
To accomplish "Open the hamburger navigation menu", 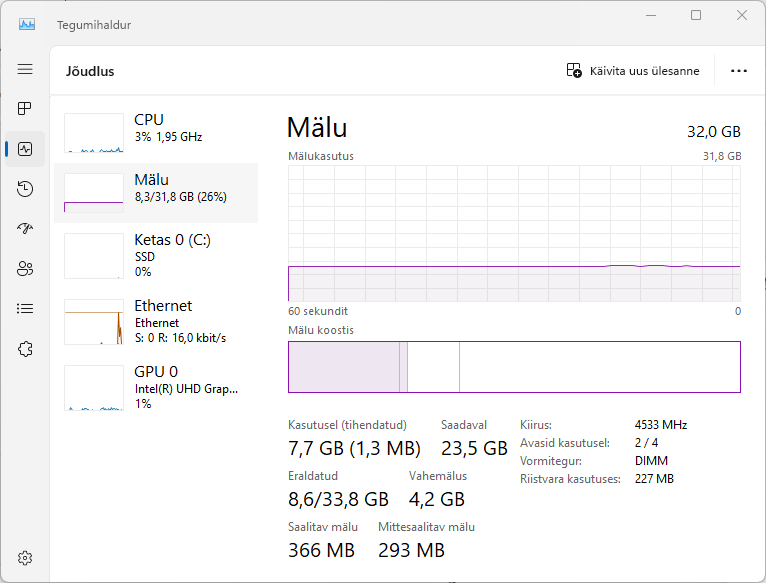I will tap(25, 69).
